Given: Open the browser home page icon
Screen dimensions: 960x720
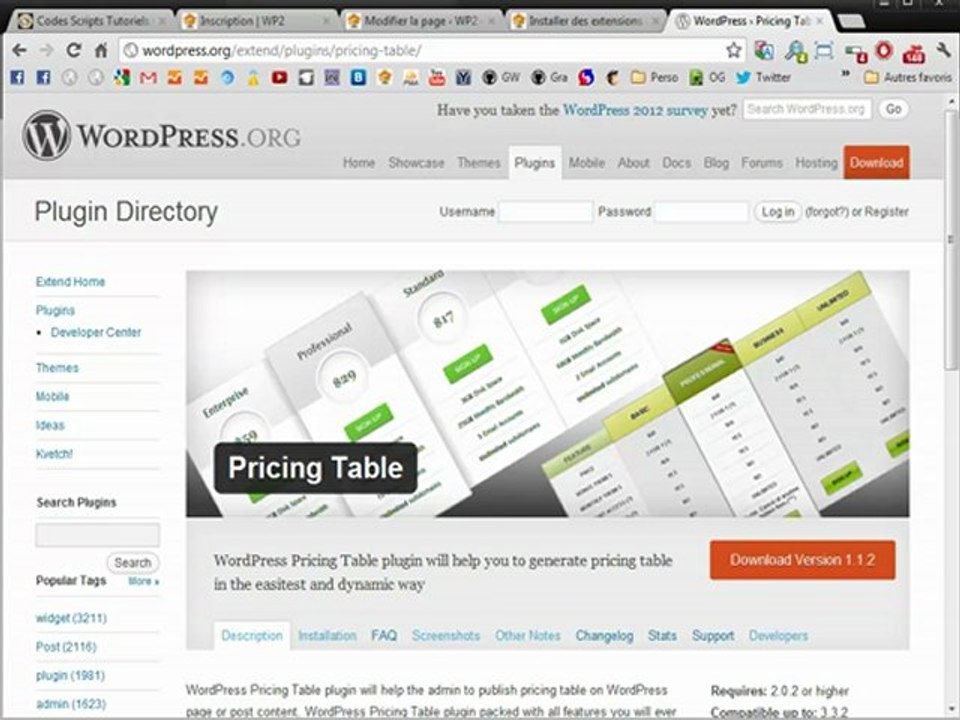Looking at the screenshot, I should (101, 50).
